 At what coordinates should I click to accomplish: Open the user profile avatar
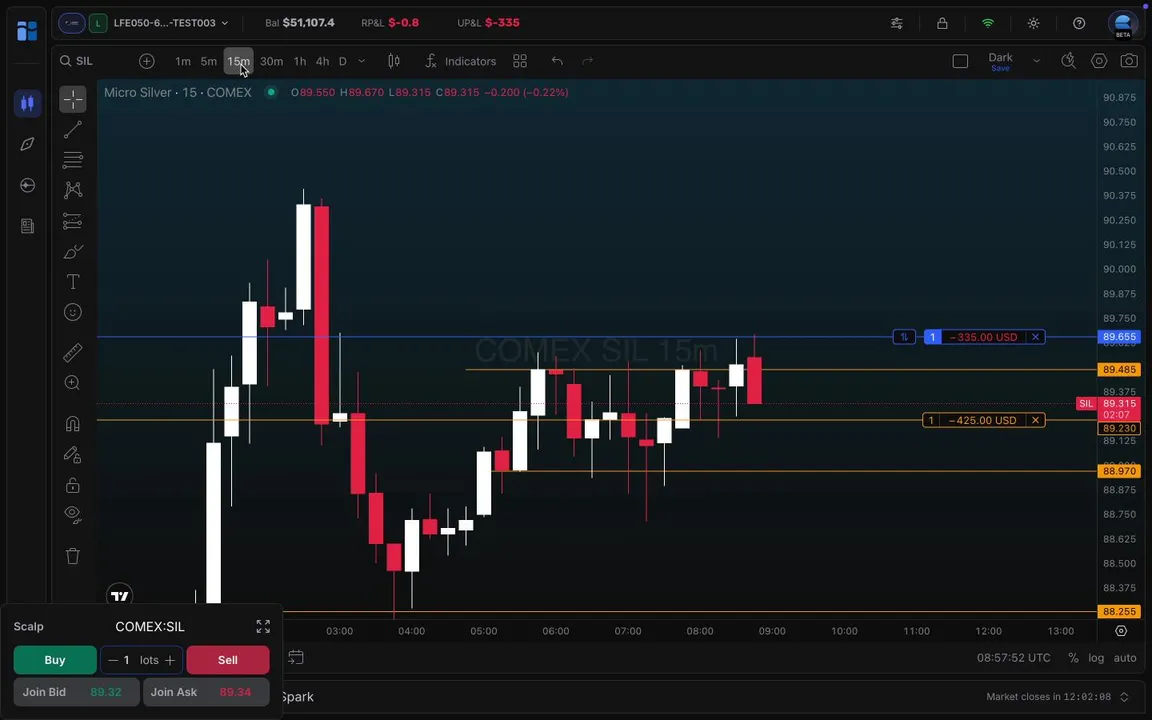(x=1123, y=23)
